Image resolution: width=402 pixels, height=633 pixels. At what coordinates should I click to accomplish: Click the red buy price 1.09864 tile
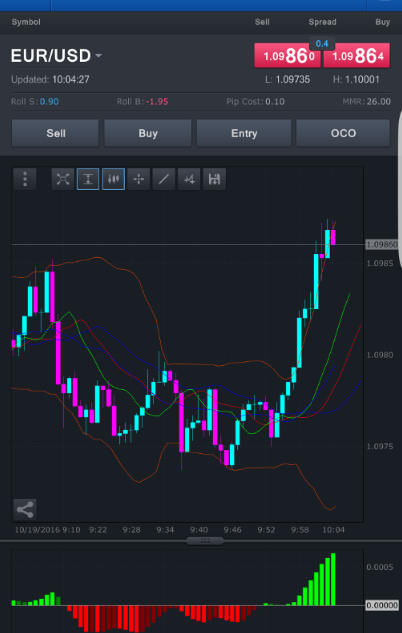coord(357,55)
